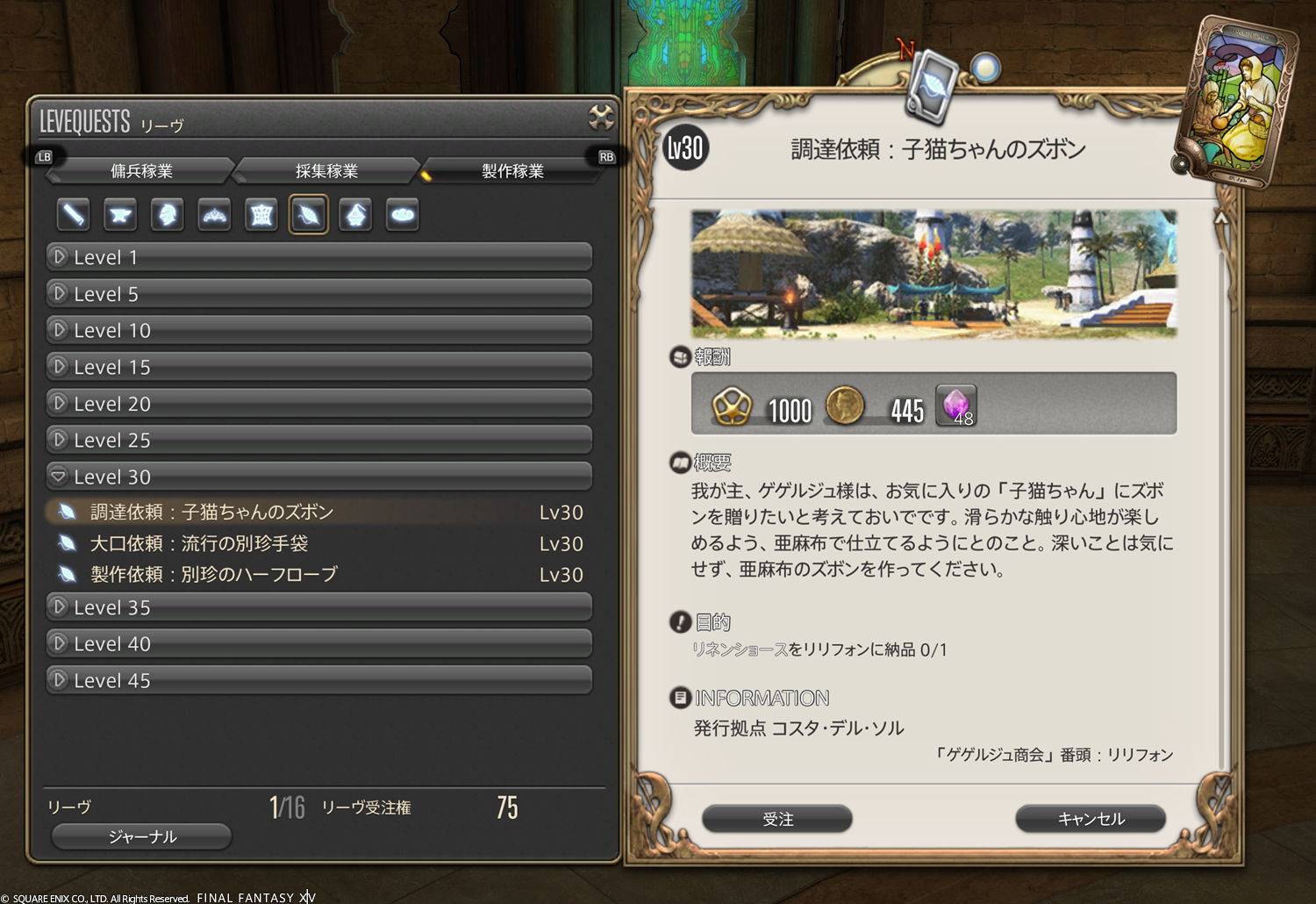The image size is (1316, 904).
Task: Select the Armorer helmet class icon
Action: coord(168,214)
